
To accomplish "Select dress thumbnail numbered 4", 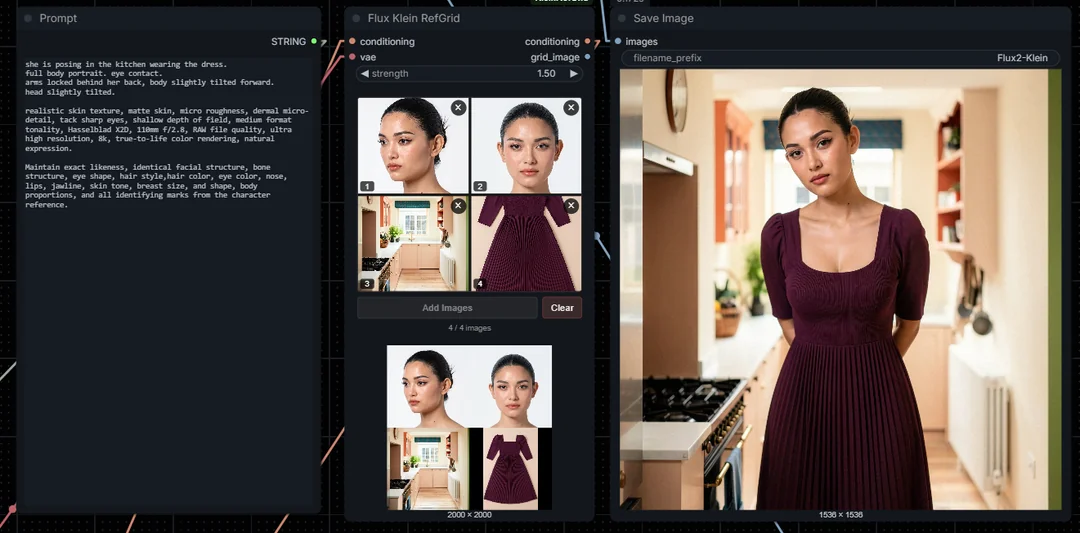I will (x=526, y=243).
